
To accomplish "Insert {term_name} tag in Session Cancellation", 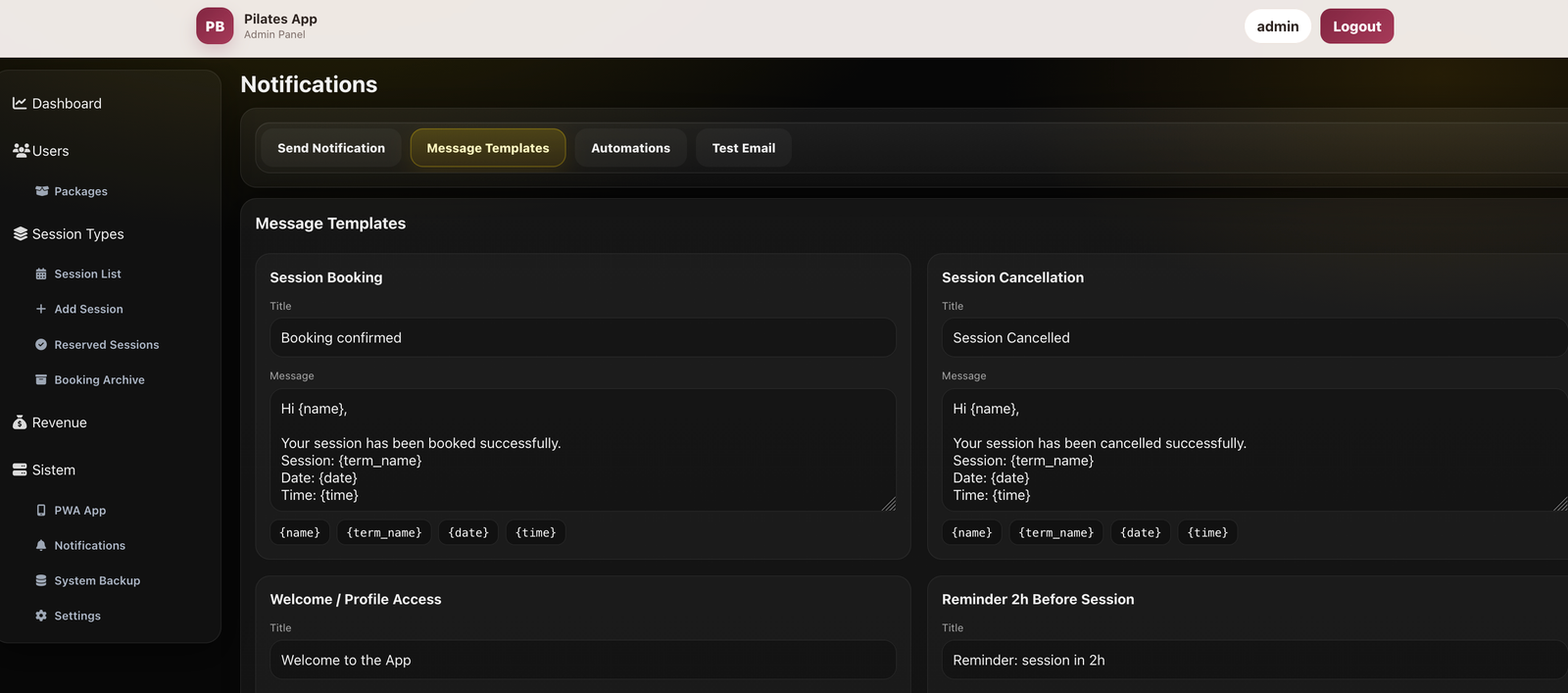I will [1056, 532].
